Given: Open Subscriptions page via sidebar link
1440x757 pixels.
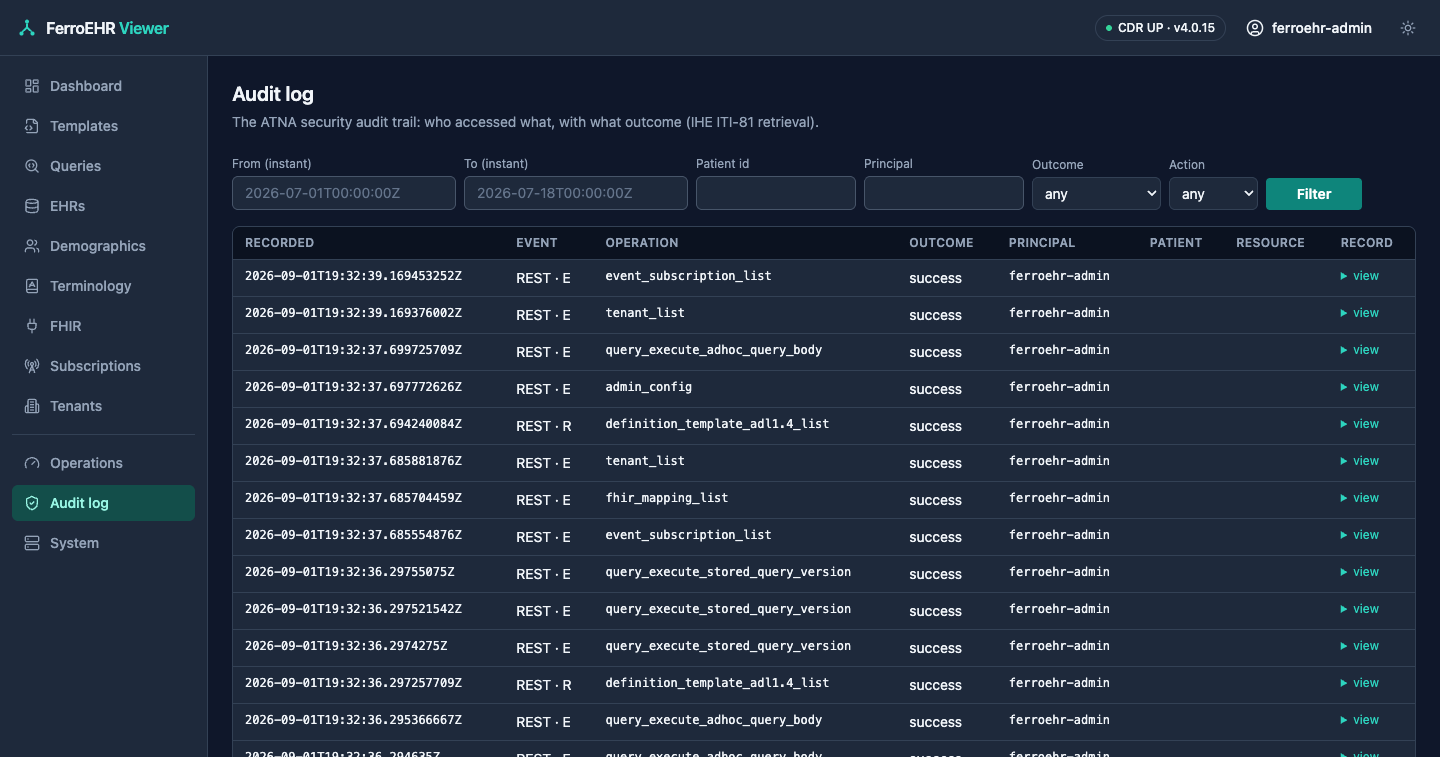Looking at the screenshot, I should click(x=103, y=366).
